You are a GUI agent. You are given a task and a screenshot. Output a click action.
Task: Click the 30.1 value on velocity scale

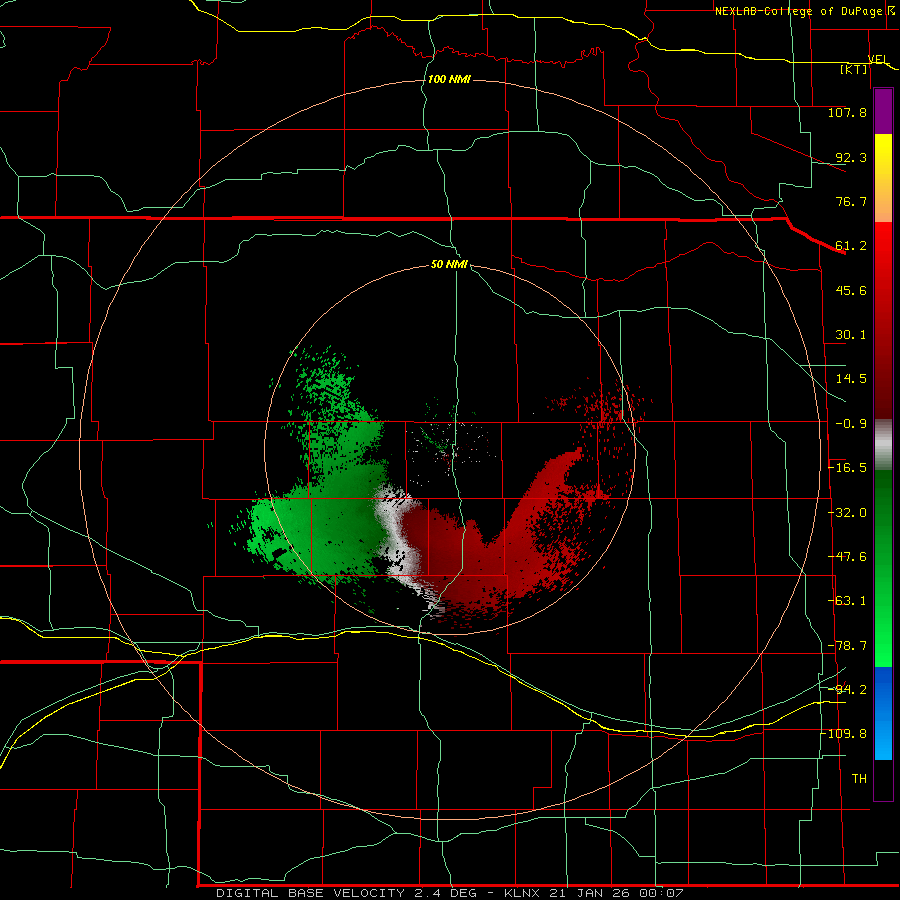point(851,335)
